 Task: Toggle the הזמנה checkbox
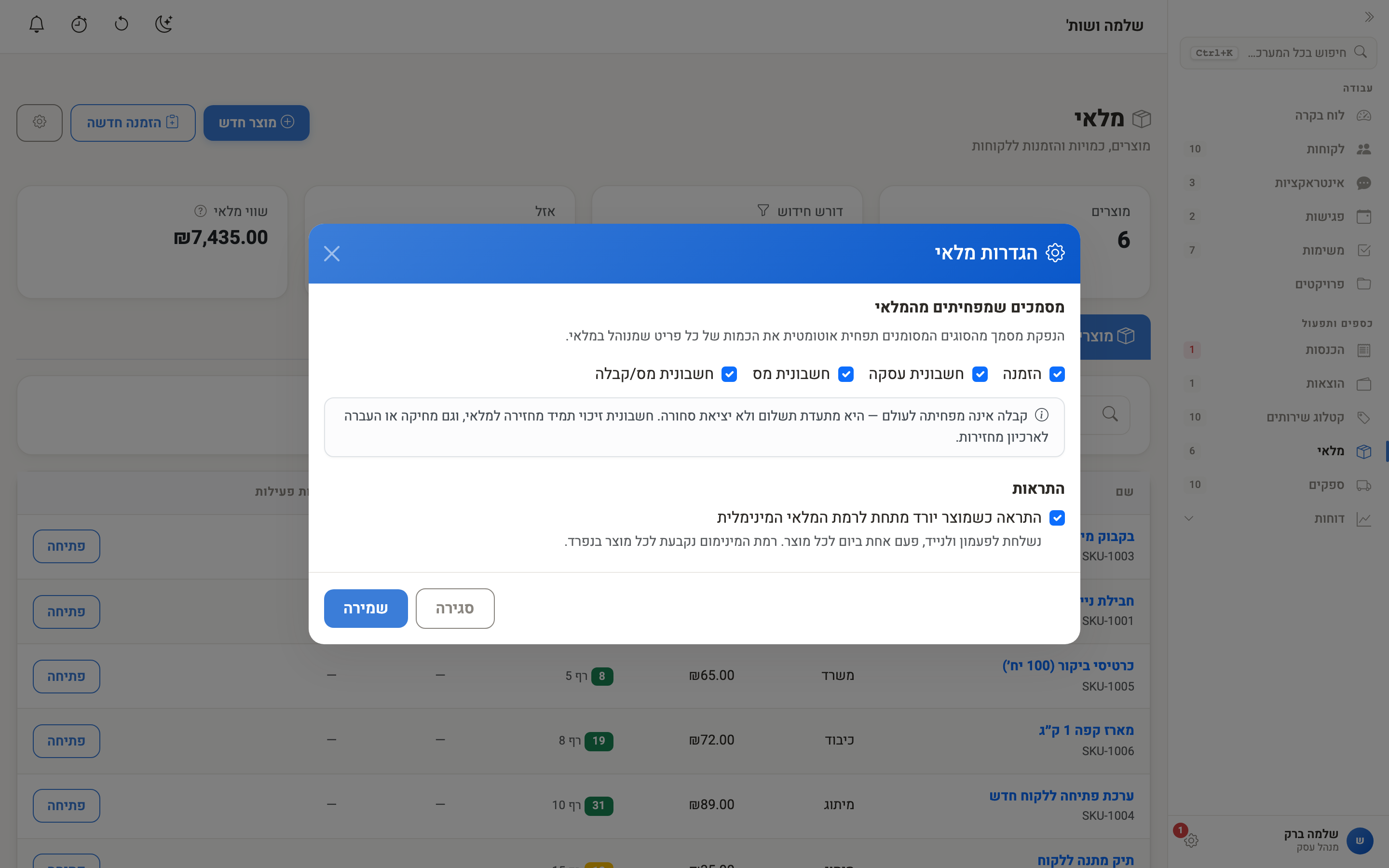tap(1057, 374)
